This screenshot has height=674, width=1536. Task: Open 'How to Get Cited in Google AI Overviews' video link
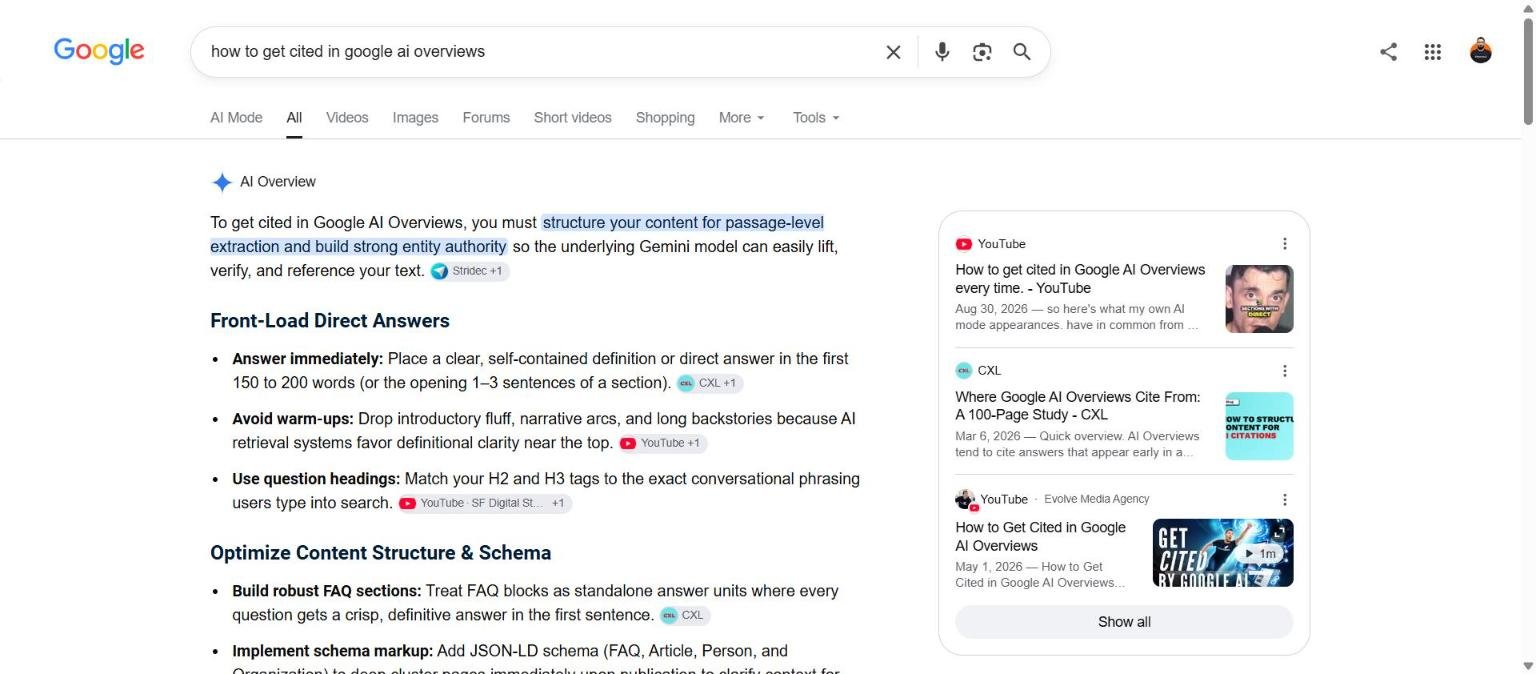pos(1040,536)
